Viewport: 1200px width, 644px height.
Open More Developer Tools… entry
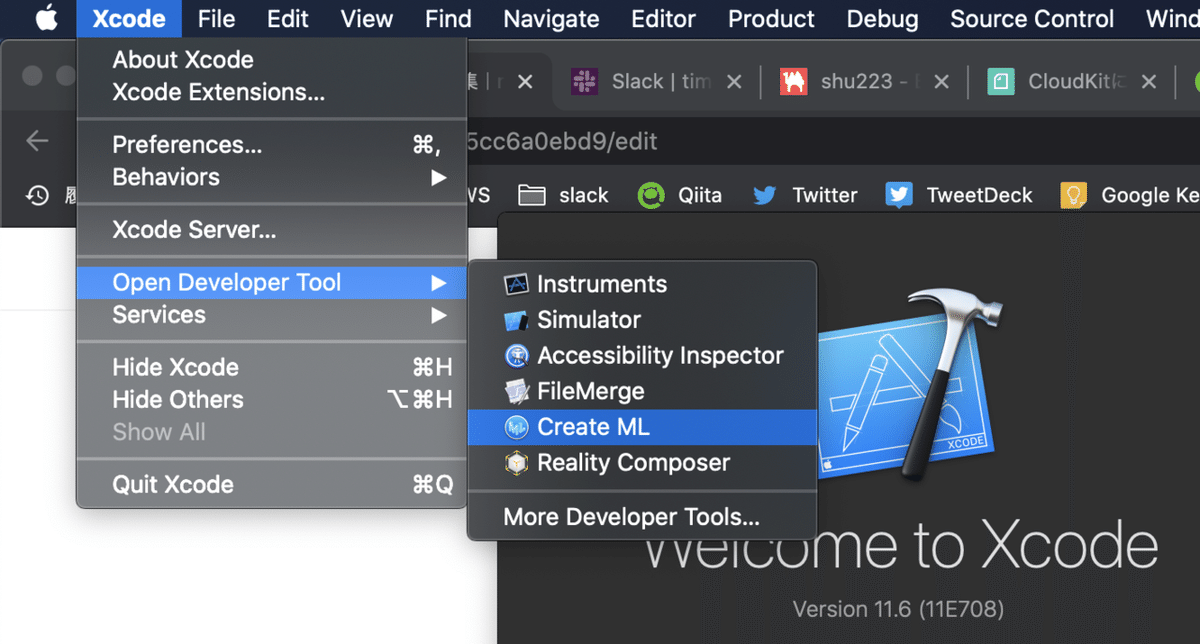(x=631, y=517)
